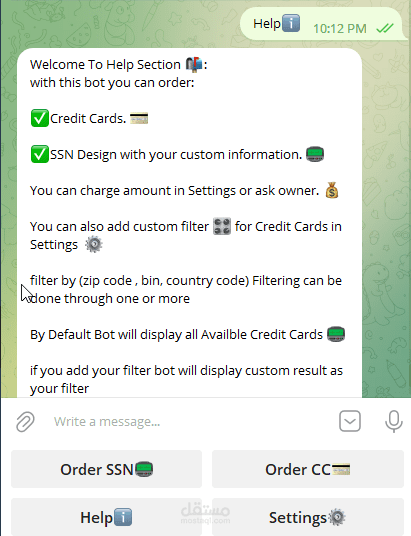The height and width of the screenshot is (536, 411).
Task: Click the gear emoji next to 'Settings' in message
Action: (x=94, y=244)
